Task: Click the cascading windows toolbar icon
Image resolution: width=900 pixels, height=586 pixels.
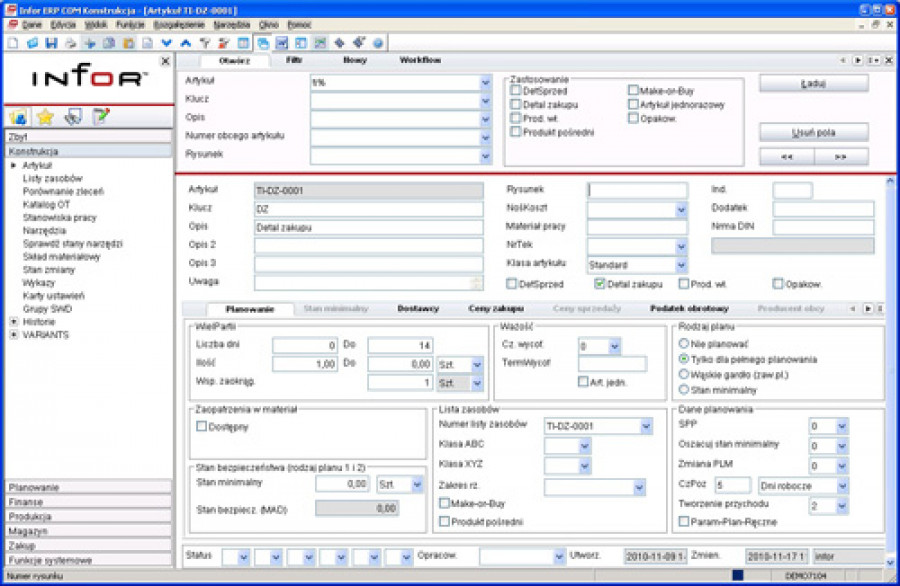Action: [263, 43]
